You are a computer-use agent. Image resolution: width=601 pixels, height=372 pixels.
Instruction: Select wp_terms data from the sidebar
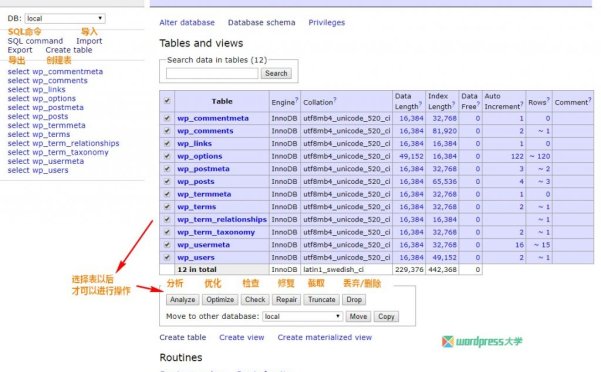18,134
